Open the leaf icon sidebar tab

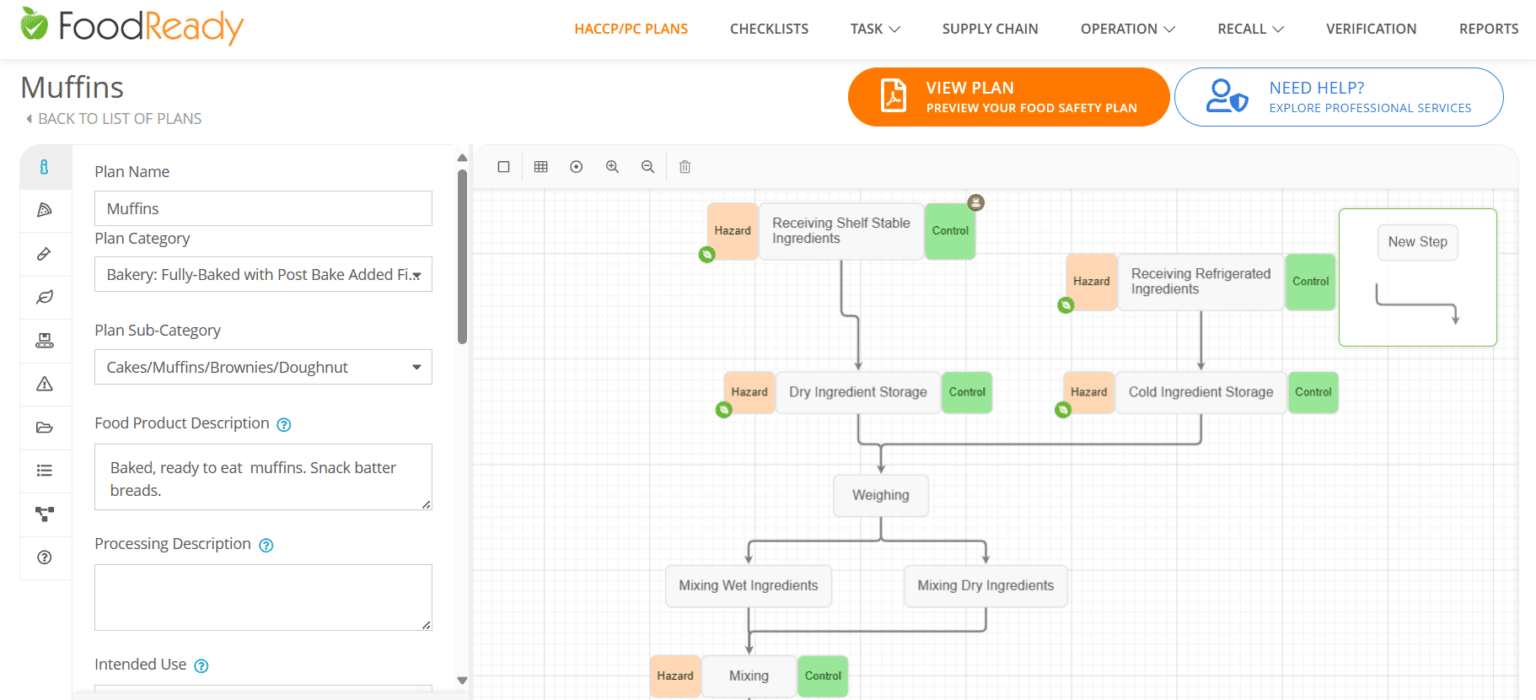[44, 297]
